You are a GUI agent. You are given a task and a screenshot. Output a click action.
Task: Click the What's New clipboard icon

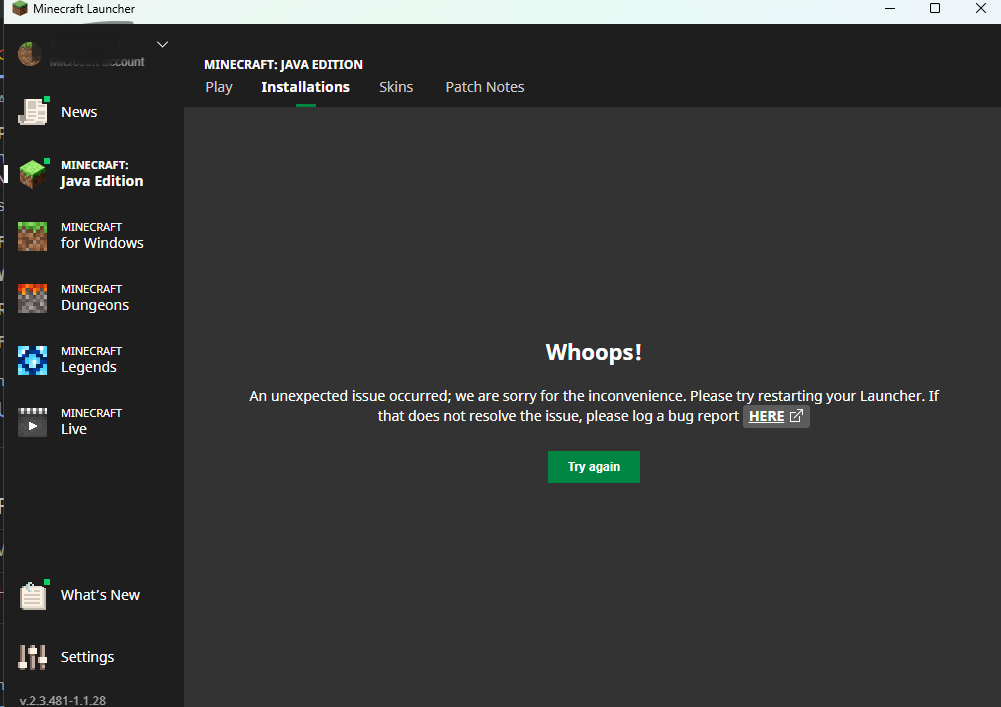pyautogui.click(x=33, y=595)
